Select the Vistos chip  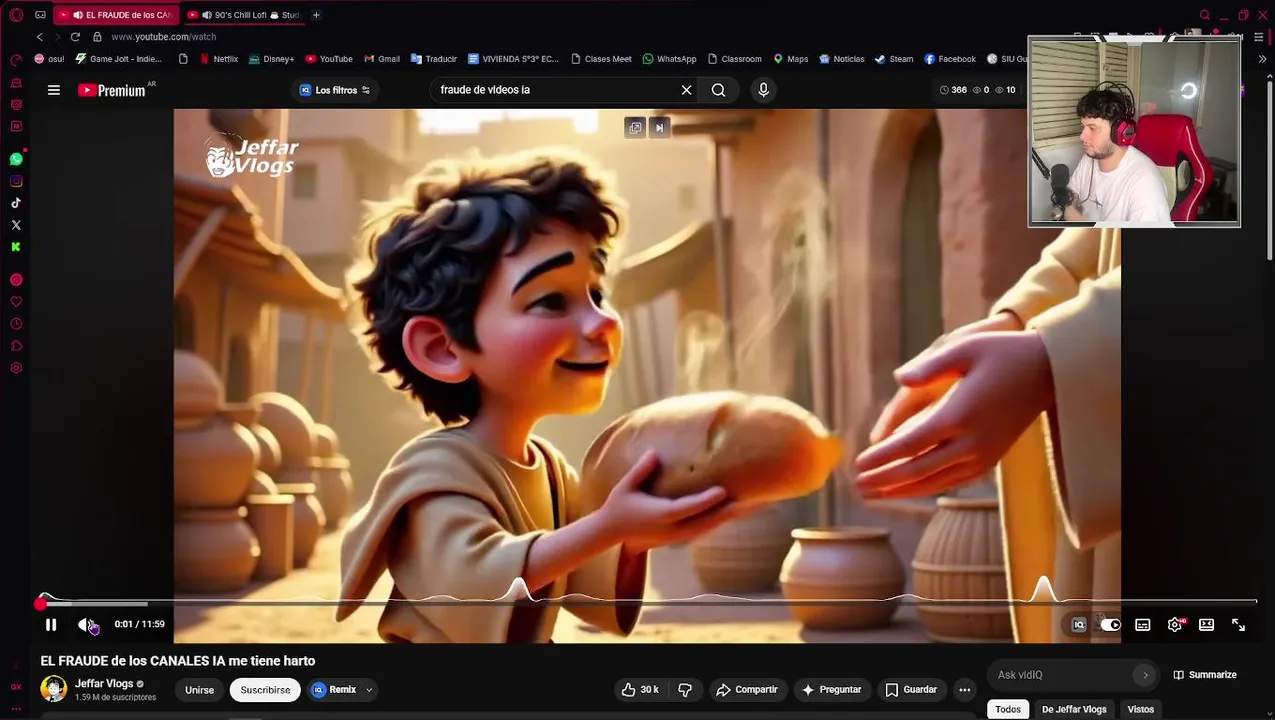[x=1140, y=709]
